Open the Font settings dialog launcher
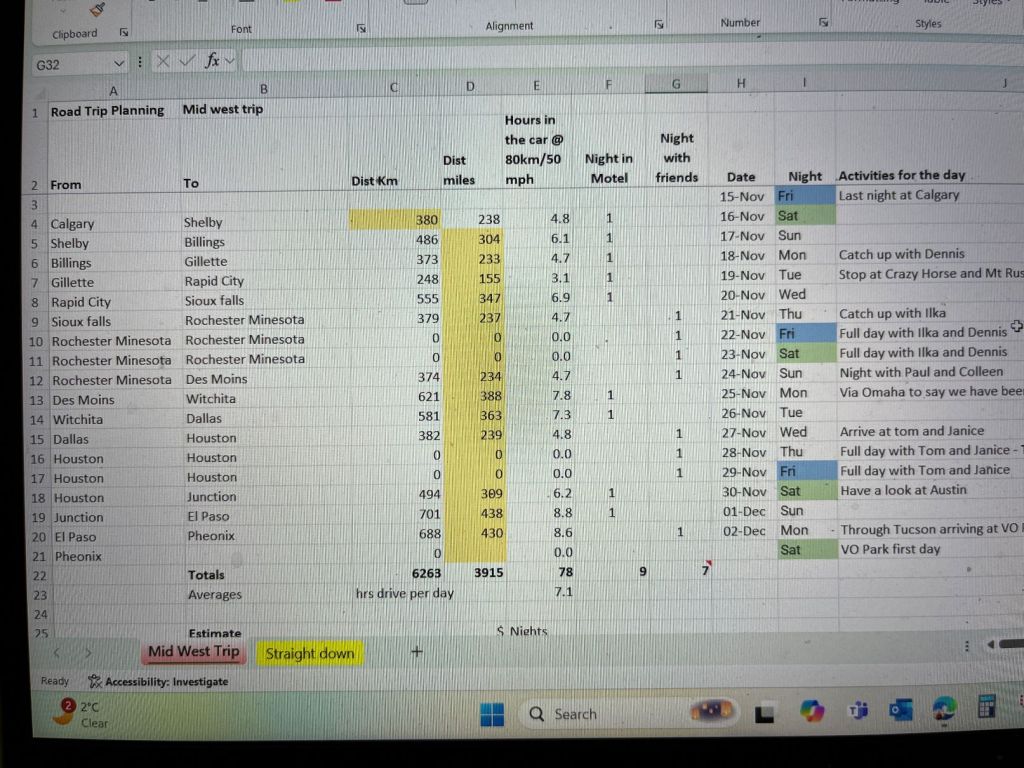Screen dimensions: 1024x768 361,28
